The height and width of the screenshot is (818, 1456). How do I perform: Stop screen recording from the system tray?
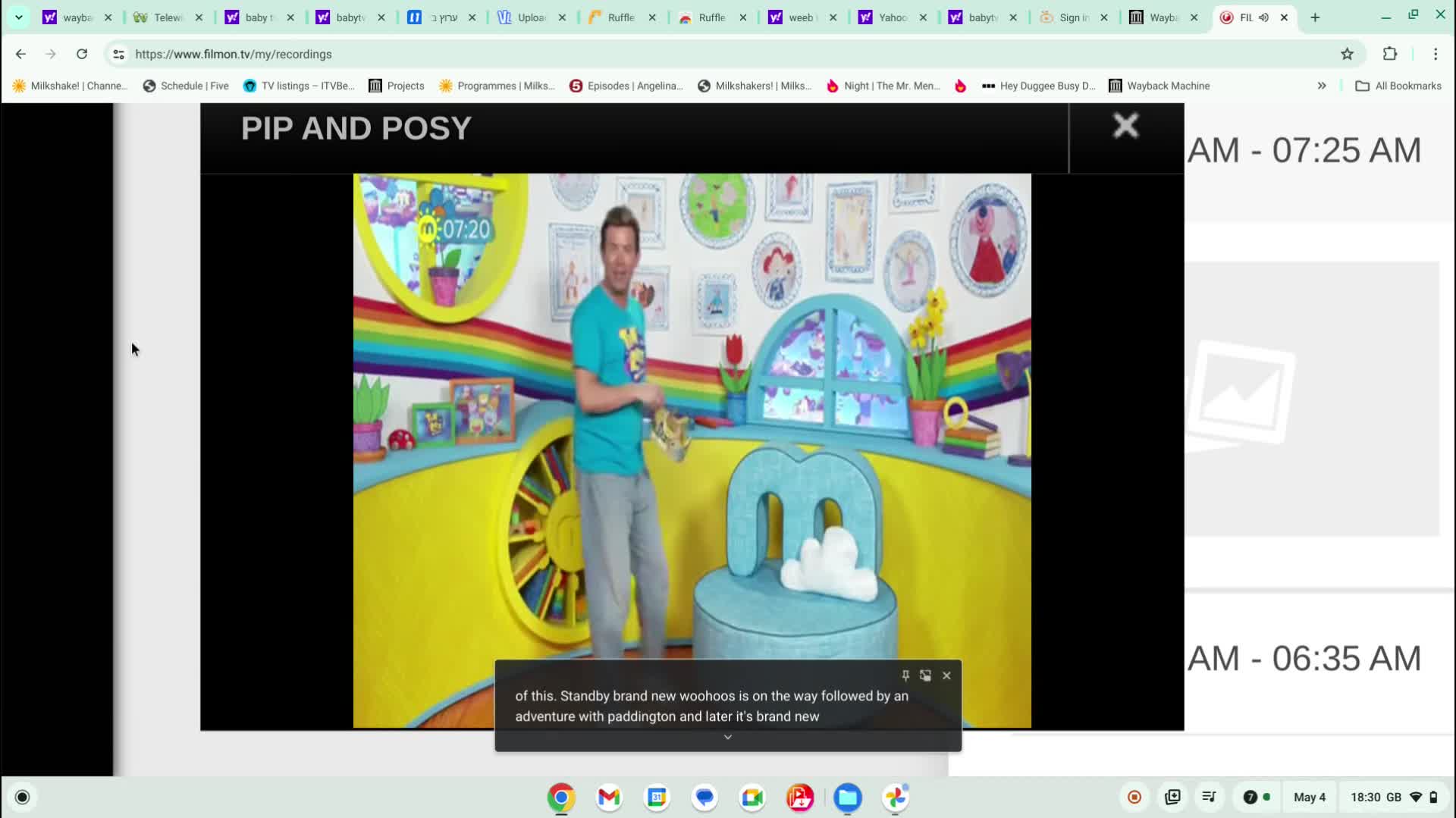click(x=1134, y=797)
